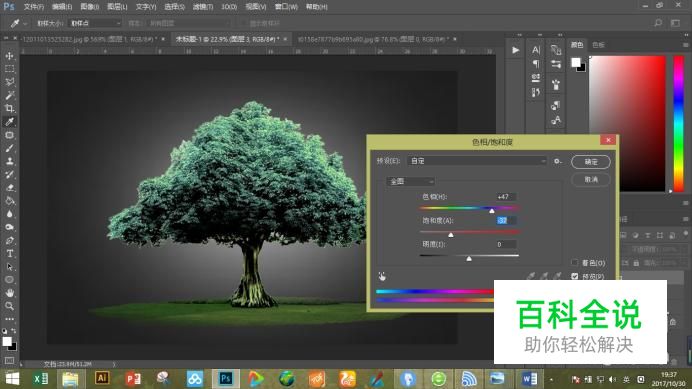Toggle the Preview (预览) checkbox
The width and height of the screenshot is (692, 389).
click(x=574, y=276)
